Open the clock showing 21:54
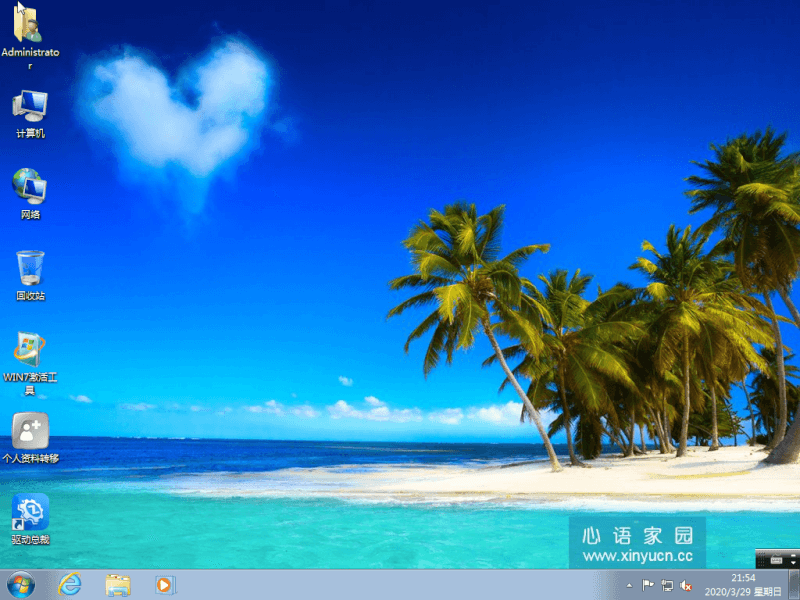800x600 pixels. point(743,585)
